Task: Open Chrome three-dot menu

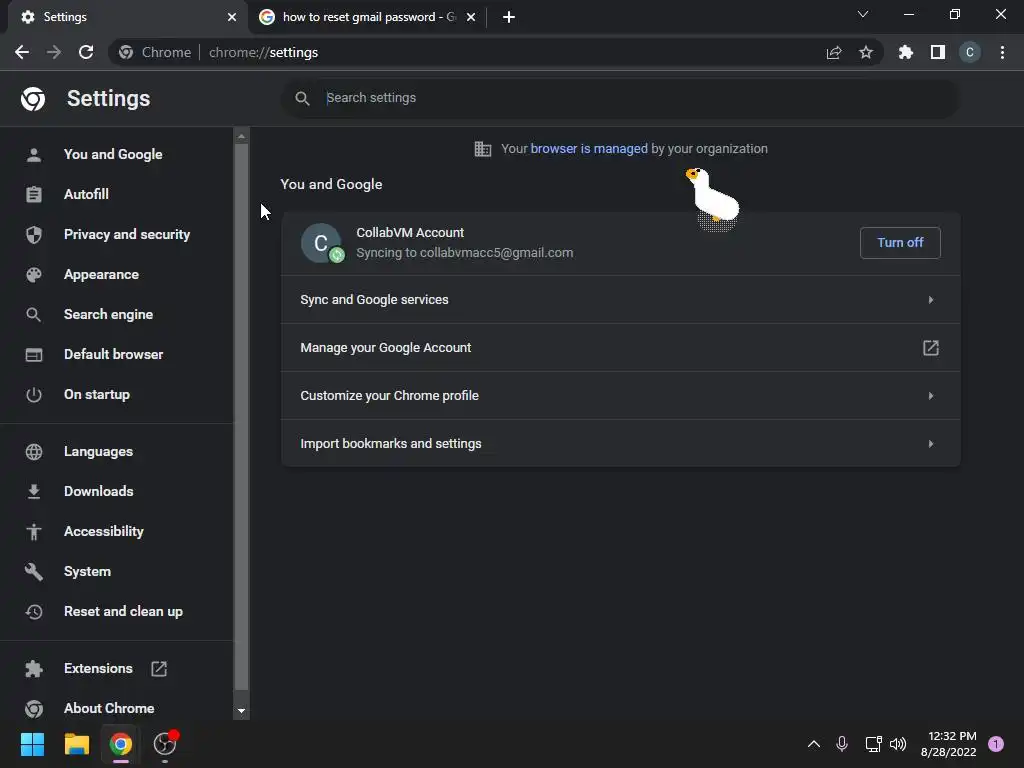Action: pyautogui.click(x=1002, y=52)
